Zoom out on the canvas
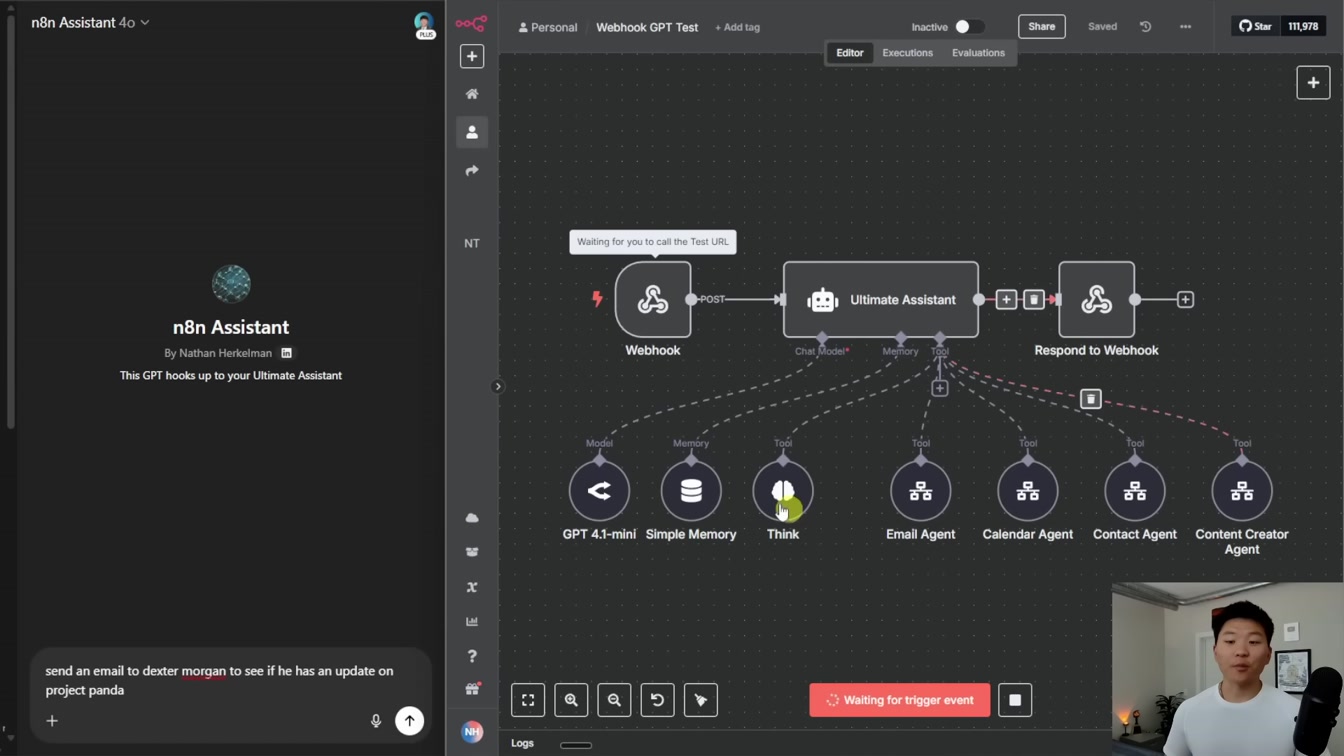The image size is (1344, 756). tap(614, 700)
